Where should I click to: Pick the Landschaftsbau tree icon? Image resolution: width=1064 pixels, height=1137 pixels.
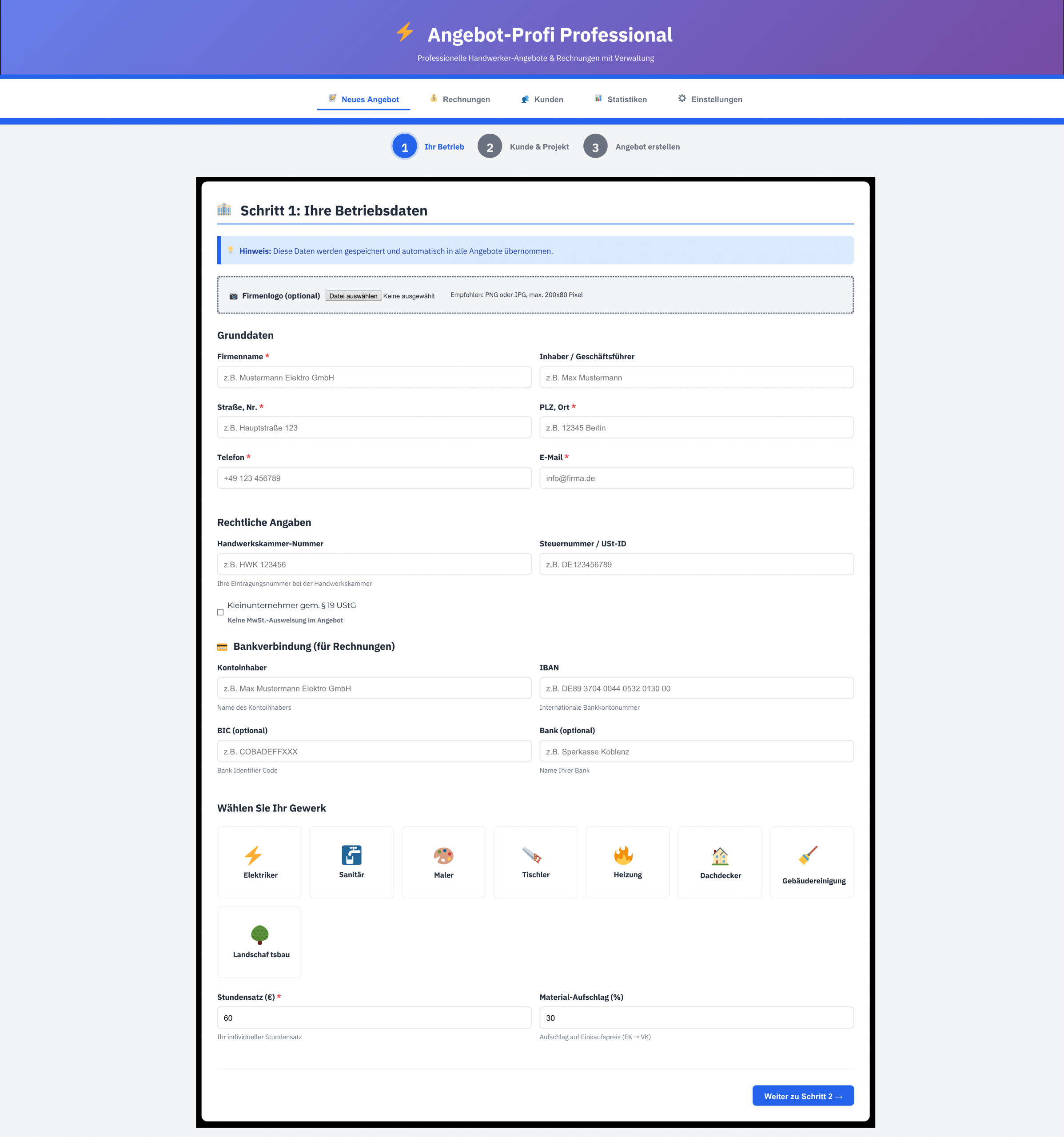pyautogui.click(x=259, y=942)
